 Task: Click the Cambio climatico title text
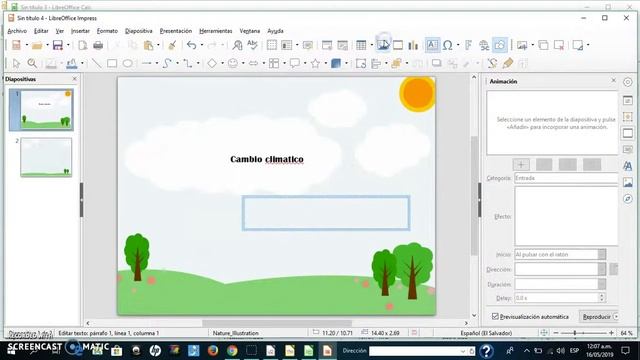[x=267, y=159]
